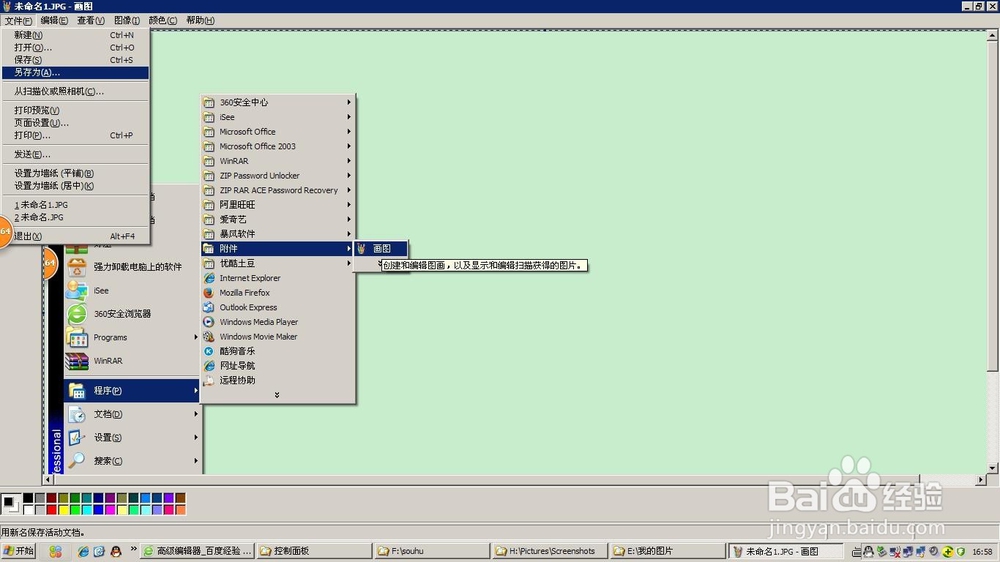Click the double-chevron expander below 远程协助

(277, 396)
